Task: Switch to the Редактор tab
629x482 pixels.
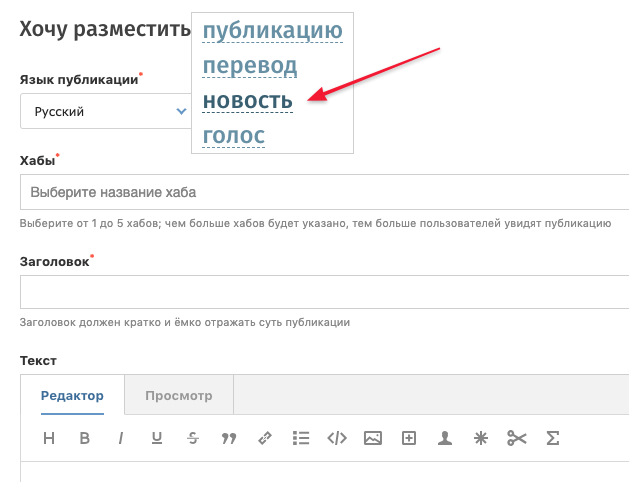Action: [72, 395]
